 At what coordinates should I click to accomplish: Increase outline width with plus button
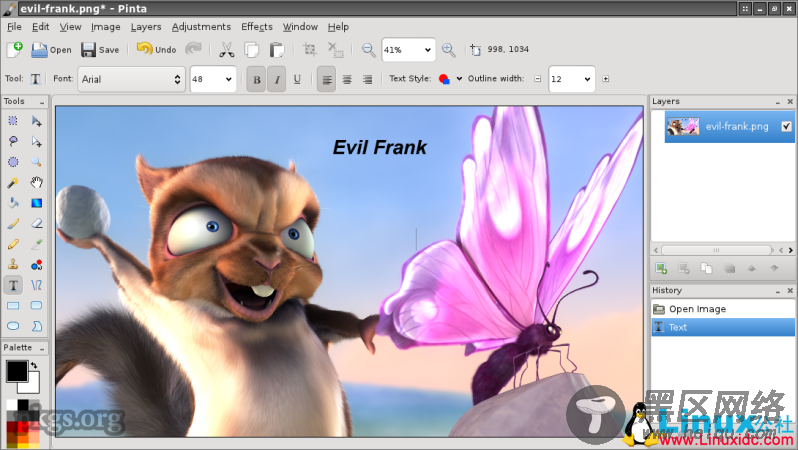click(606, 79)
